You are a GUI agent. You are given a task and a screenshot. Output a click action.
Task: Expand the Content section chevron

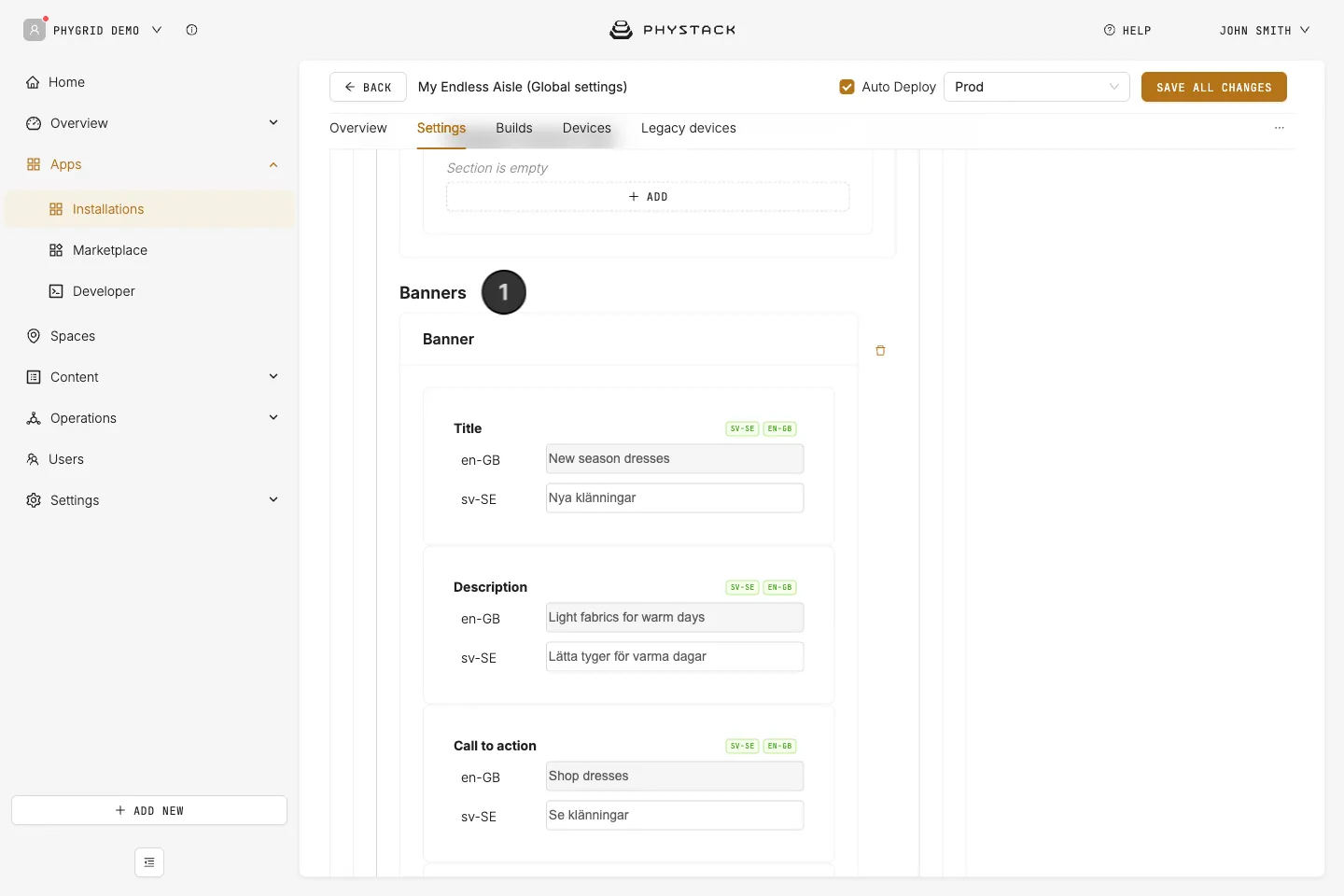pyautogui.click(x=273, y=377)
